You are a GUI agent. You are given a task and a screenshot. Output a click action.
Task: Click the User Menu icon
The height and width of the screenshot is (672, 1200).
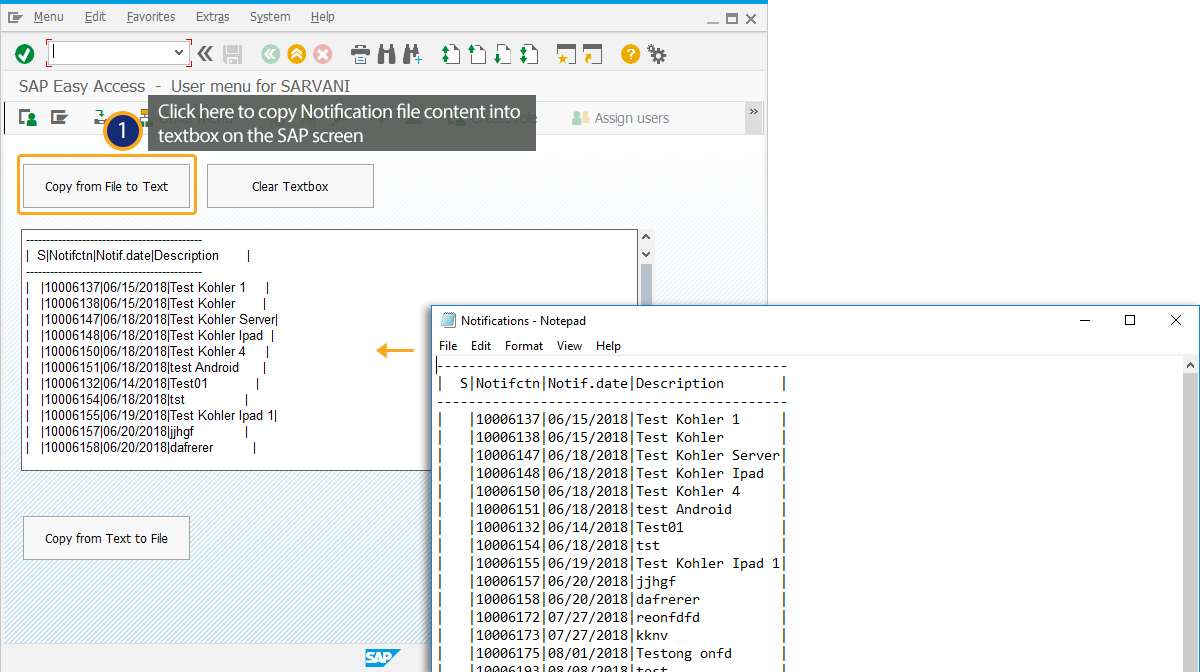pyautogui.click(x=28, y=118)
